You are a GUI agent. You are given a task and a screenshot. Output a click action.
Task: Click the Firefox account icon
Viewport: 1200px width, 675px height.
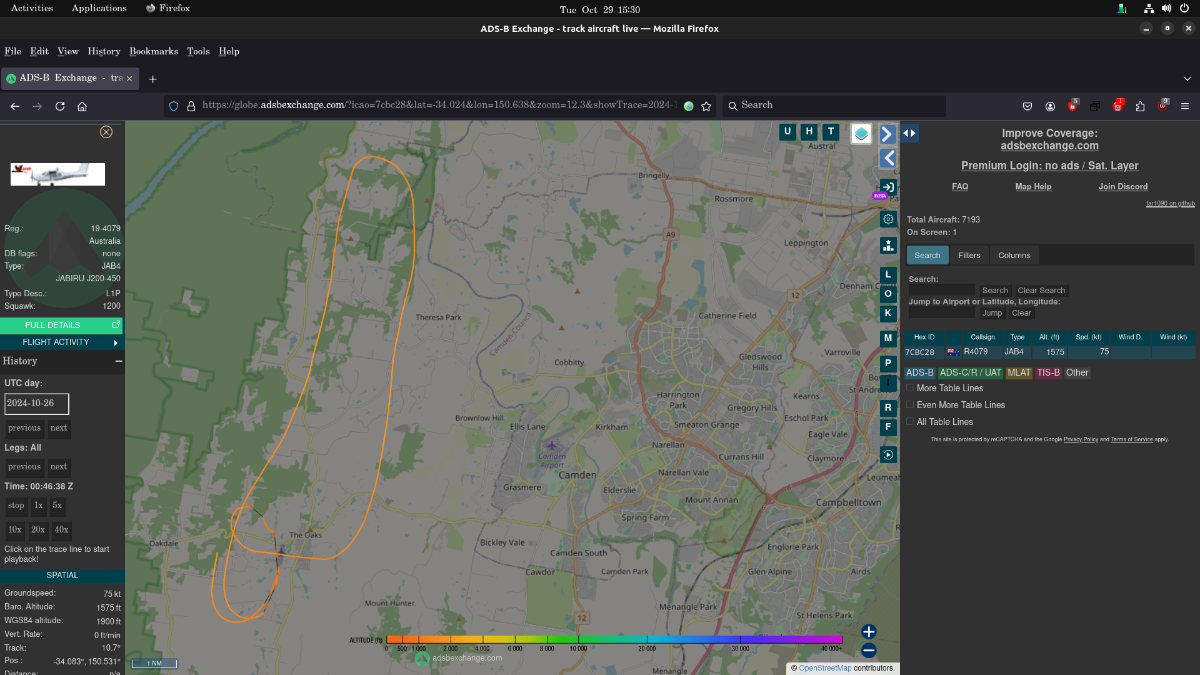1050,105
